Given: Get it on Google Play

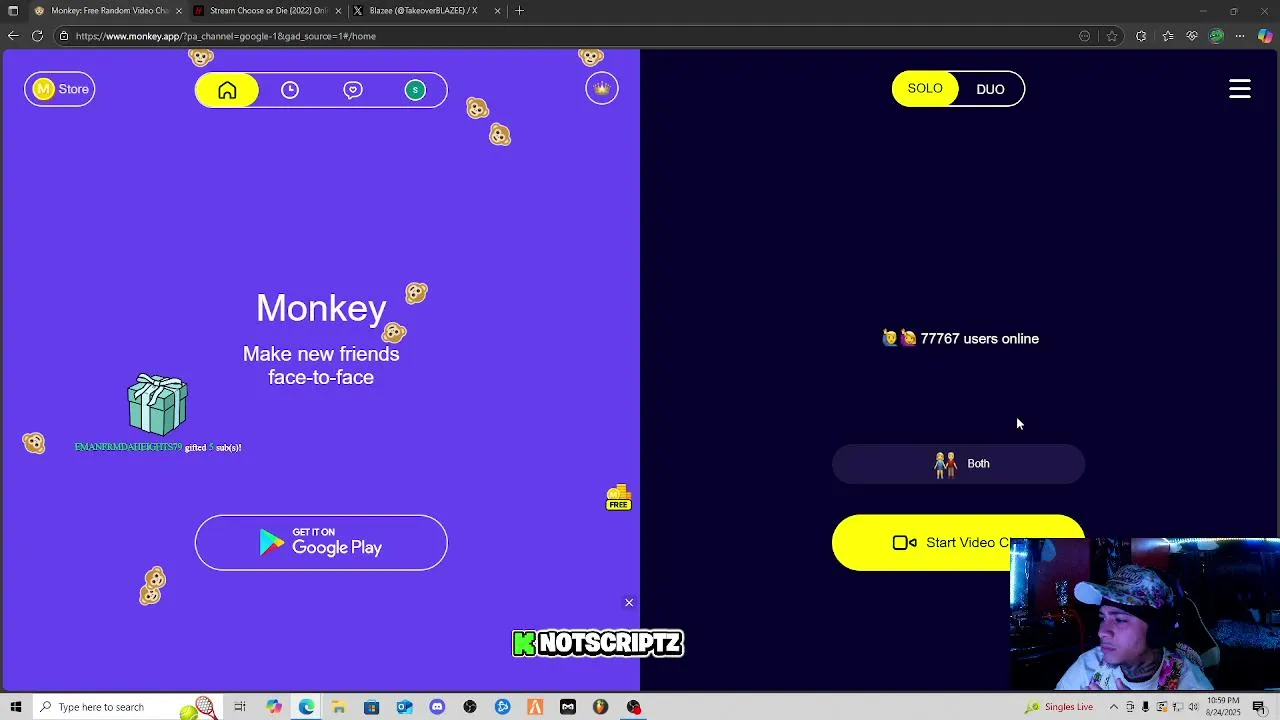Looking at the screenshot, I should [321, 543].
